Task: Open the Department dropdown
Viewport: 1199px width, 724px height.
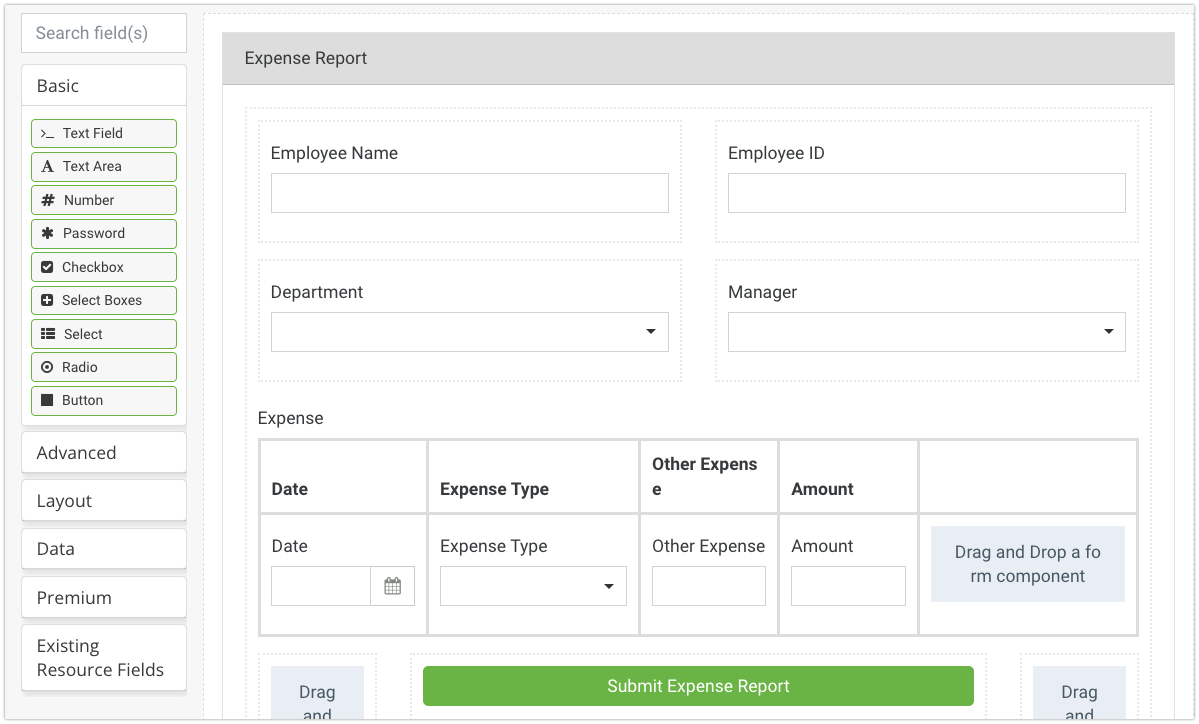Action: (469, 332)
